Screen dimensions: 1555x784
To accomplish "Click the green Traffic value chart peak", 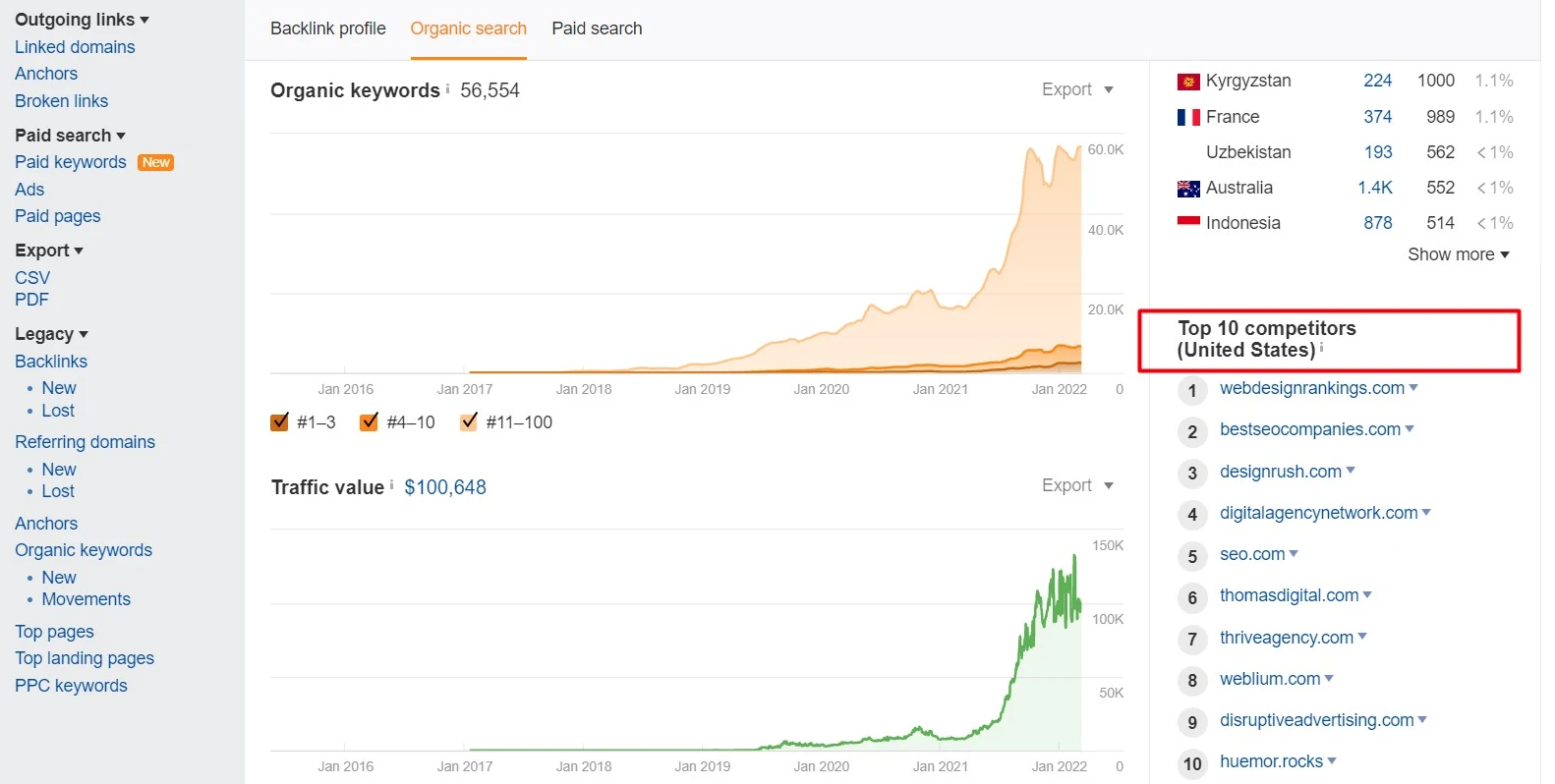I will pos(1074,558).
